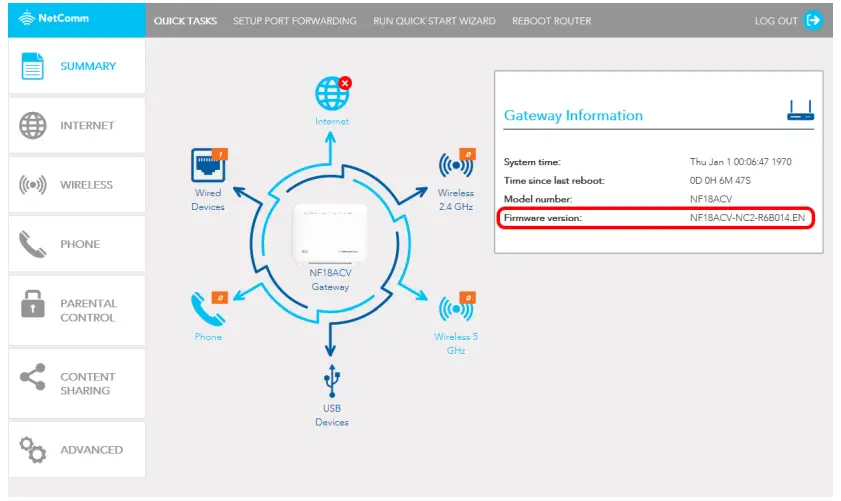Click the Log Out arrow icon
This screenshot has width=841, height=501.
813,20
